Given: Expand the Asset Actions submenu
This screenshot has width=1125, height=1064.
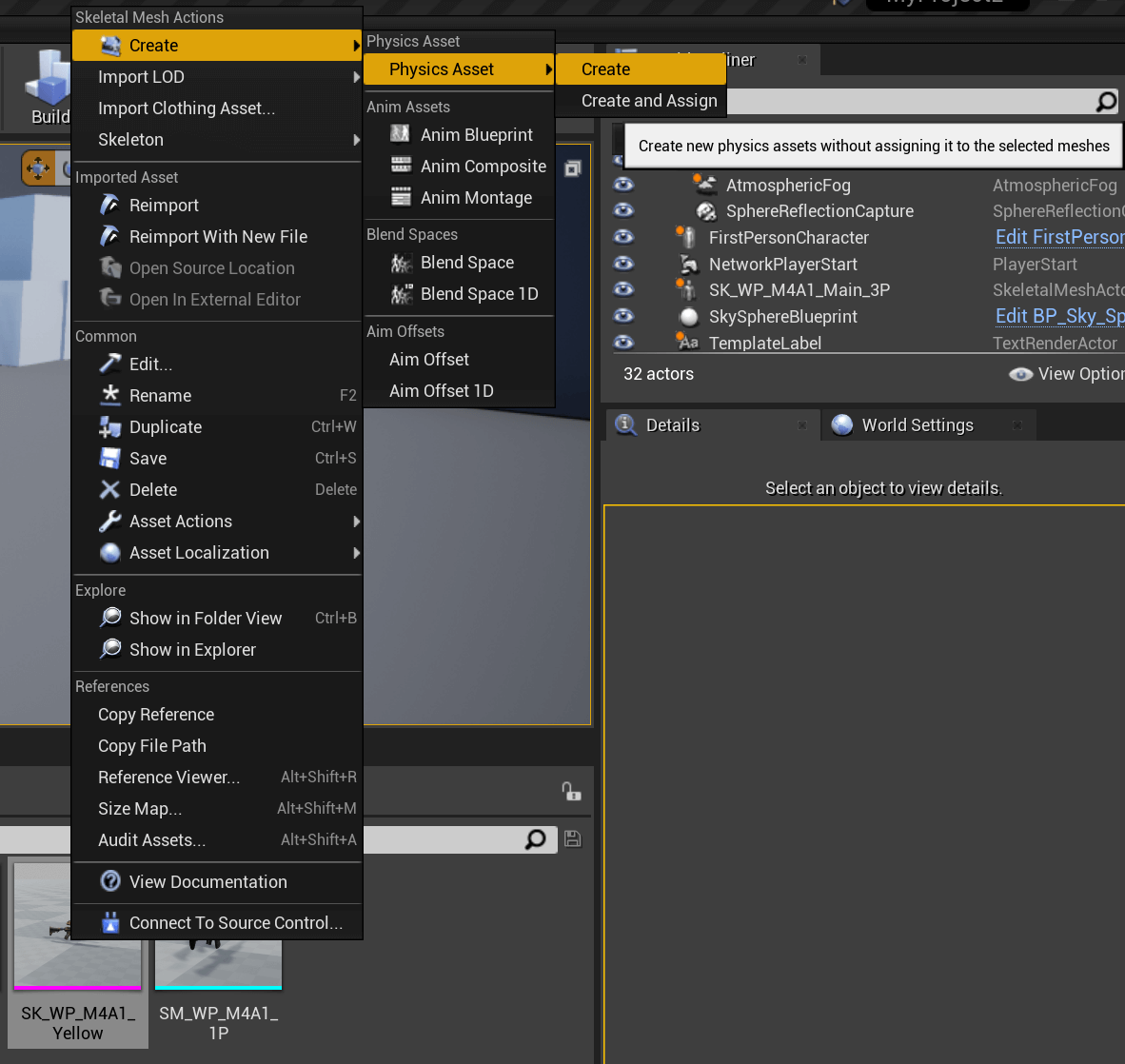Looking at the screenshot, I should (x=217, y=522).
